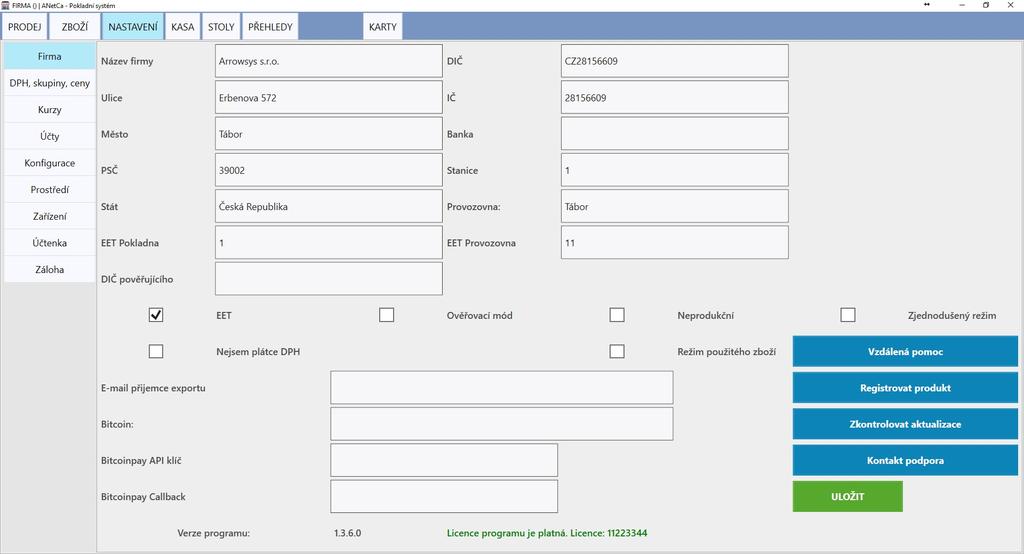Maximize the ANetCa window

(x=986, y=5)
